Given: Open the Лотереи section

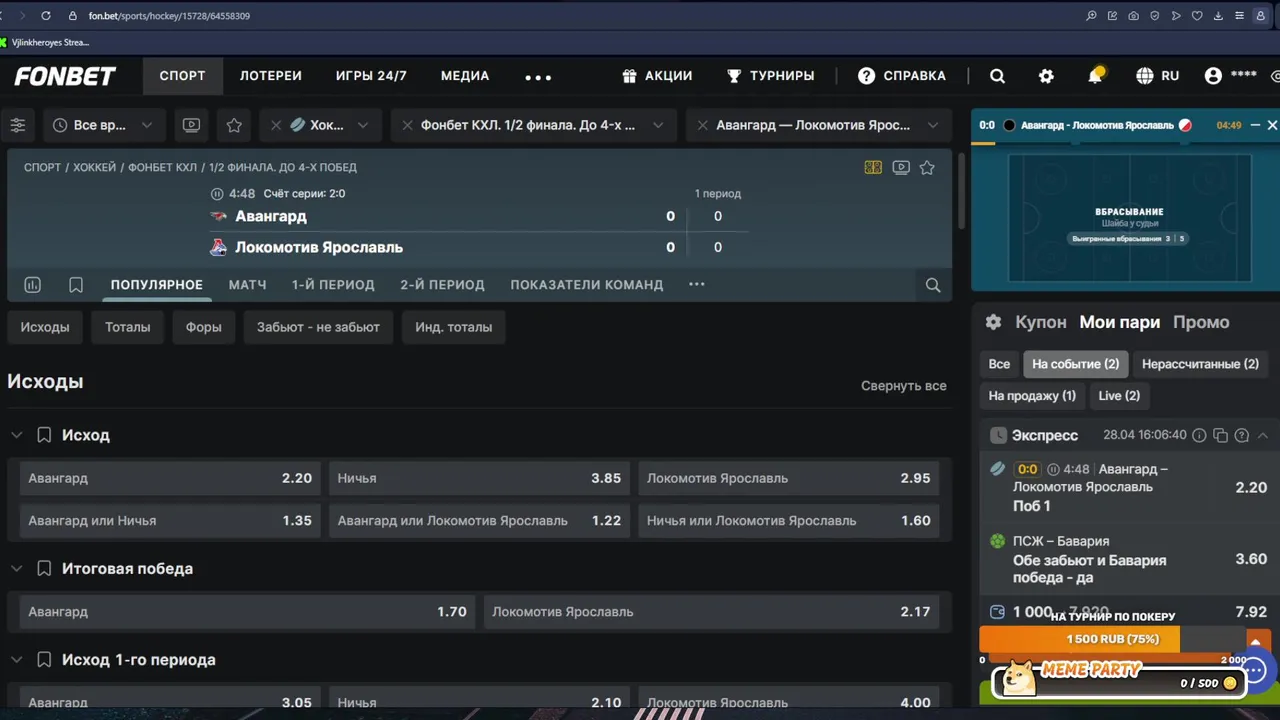Looking at the screenshot, I should click(x=271, y=76).
